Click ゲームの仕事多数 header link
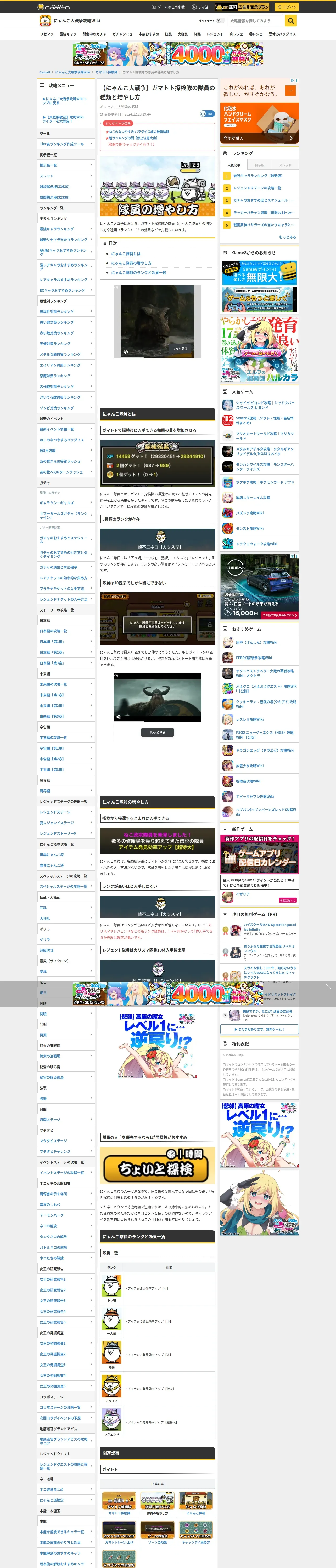 click(168, 7)
